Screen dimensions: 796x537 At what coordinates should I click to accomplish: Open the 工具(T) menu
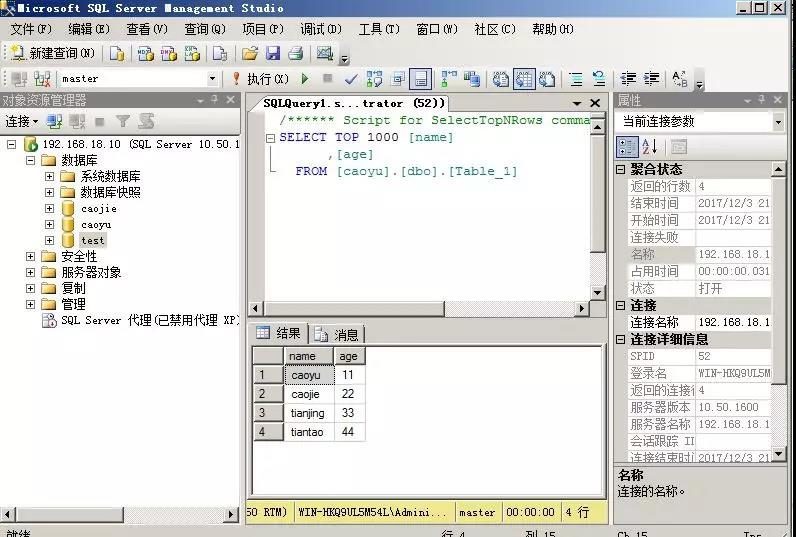[x=378, y=29]
